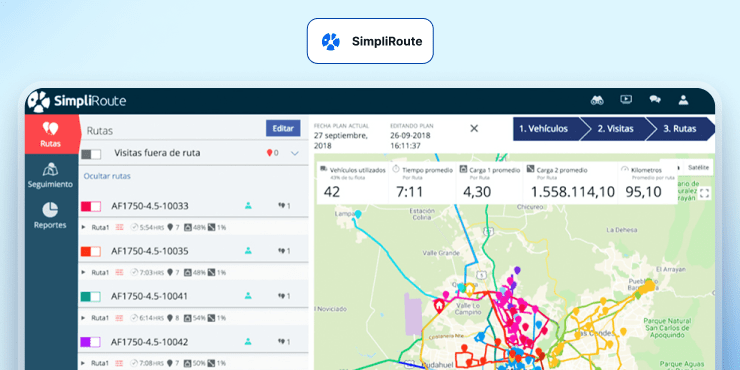This screenshot has width=740, height=370.
Task: Toggle fullscreen map view
Action: 705,193
